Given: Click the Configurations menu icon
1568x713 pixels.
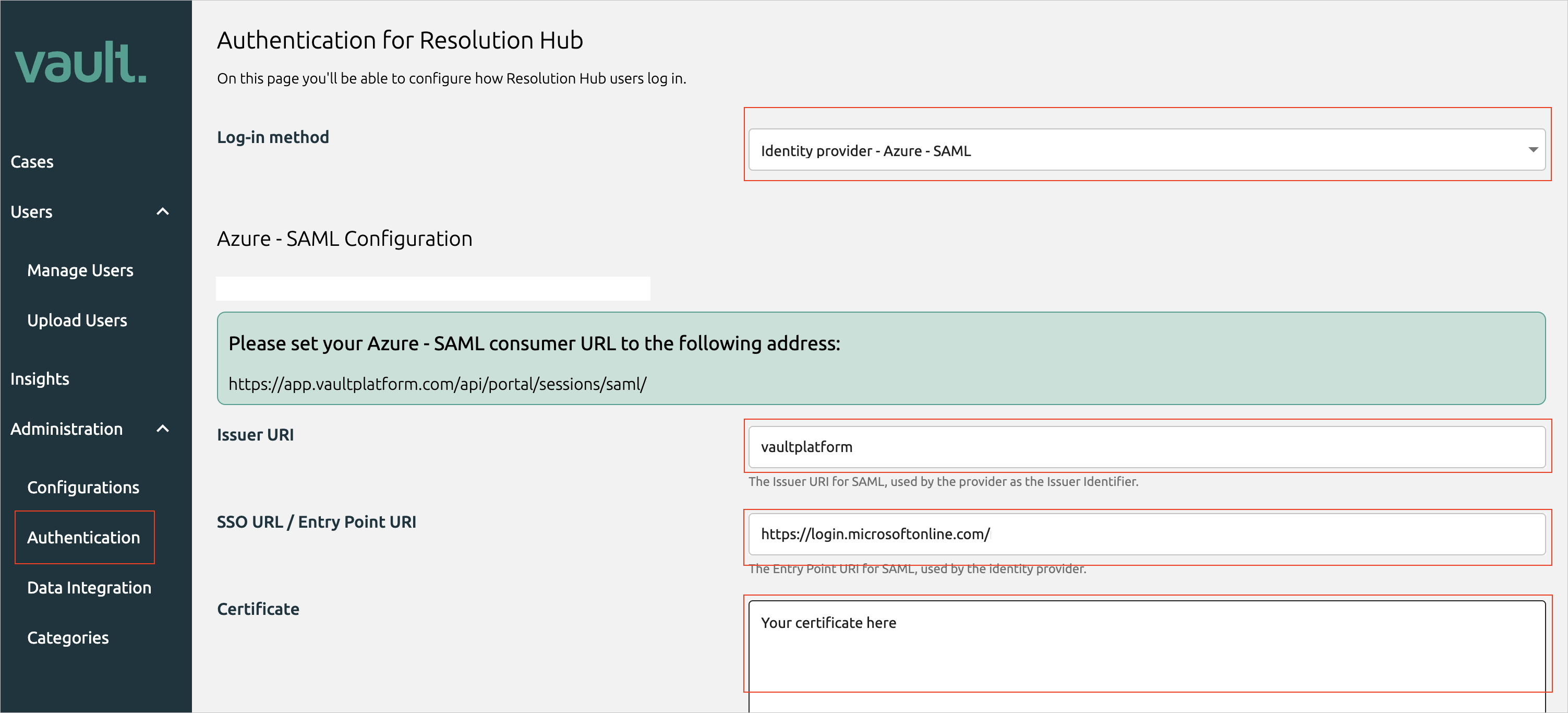Looking at the screenshot, I should point(84,487).
